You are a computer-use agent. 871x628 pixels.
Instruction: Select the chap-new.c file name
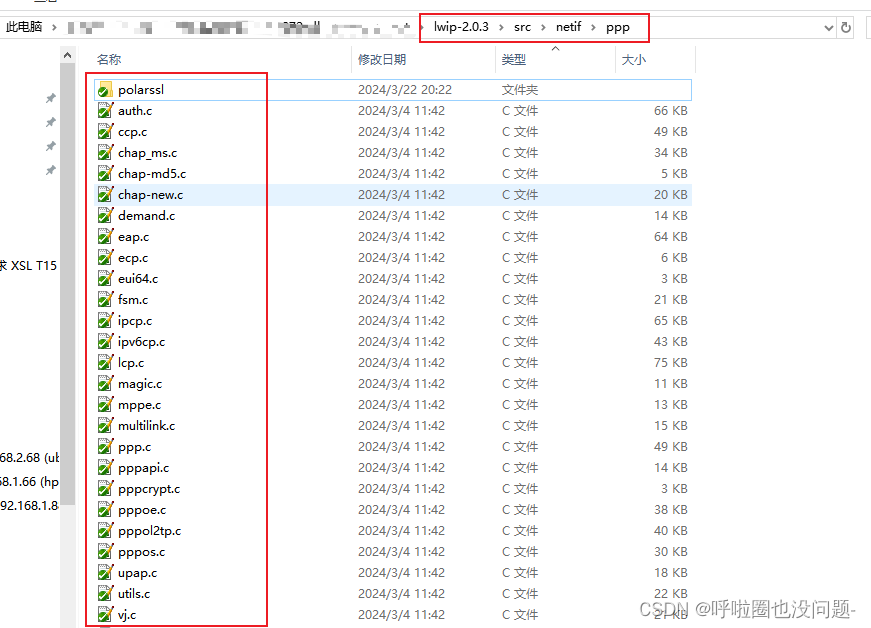[151, 195]
